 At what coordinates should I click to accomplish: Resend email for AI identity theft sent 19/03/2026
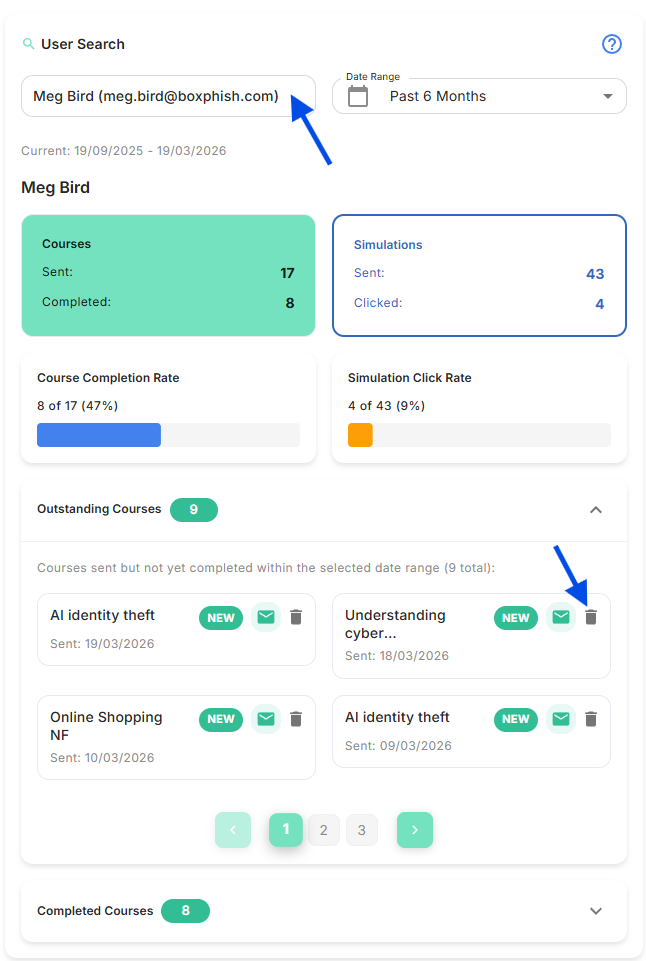[265, 618]
